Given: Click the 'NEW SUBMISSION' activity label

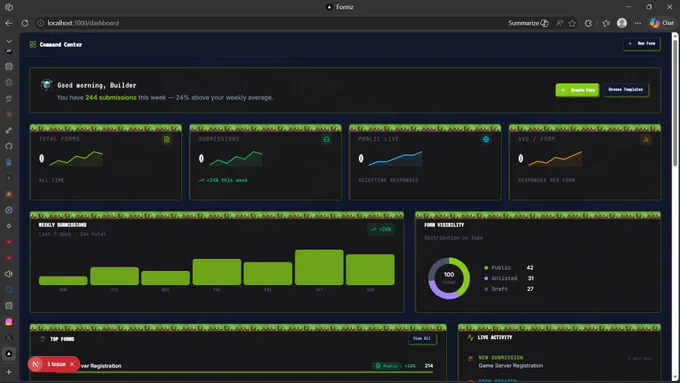Looking at the screenshot, I should pos(500,357).
